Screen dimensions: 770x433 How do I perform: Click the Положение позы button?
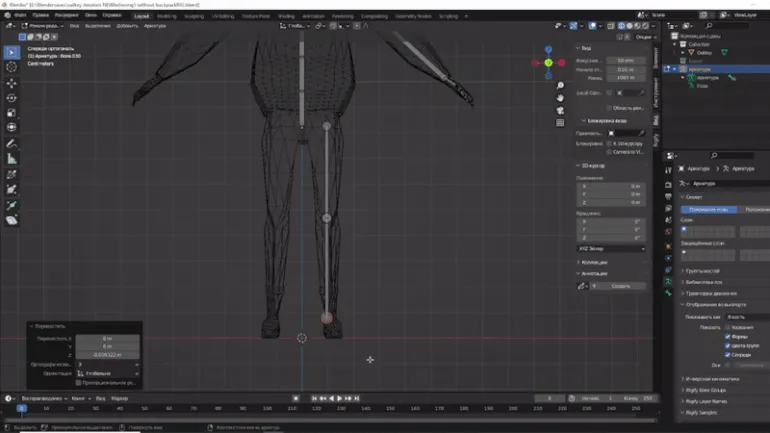click(709, 209)
